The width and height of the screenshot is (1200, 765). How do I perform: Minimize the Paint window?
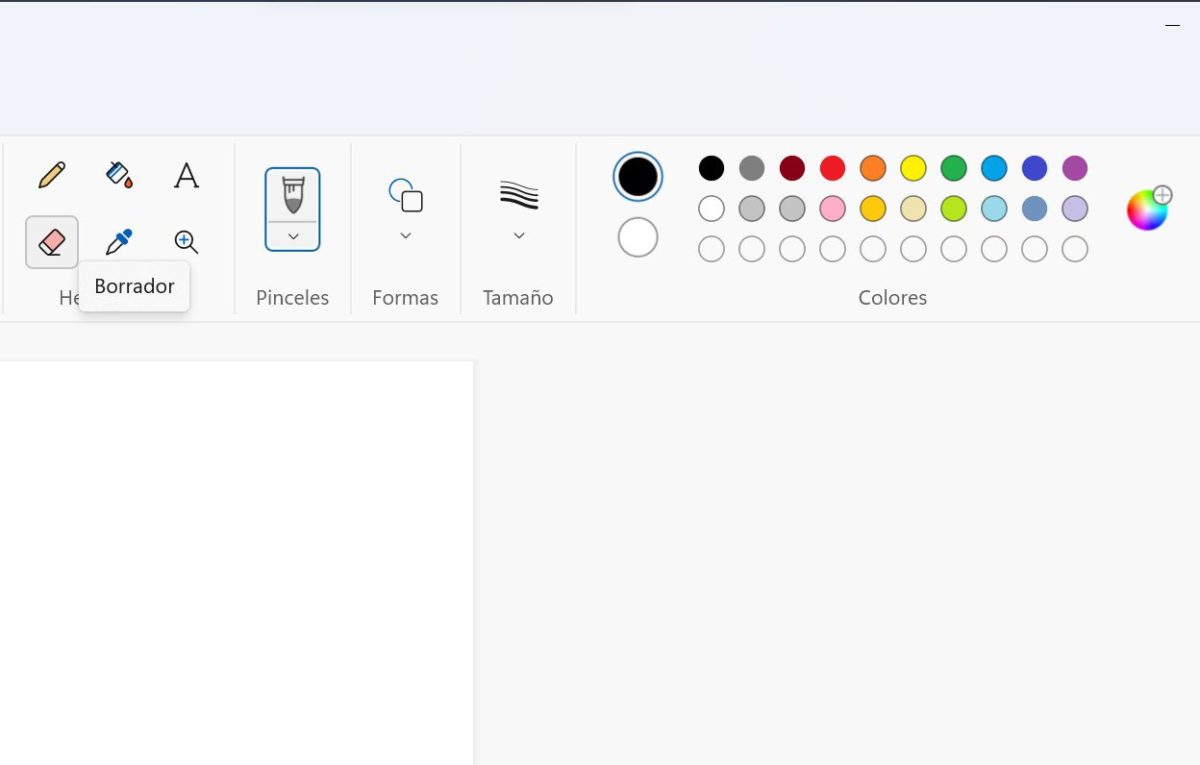[x=1173, y=25]
